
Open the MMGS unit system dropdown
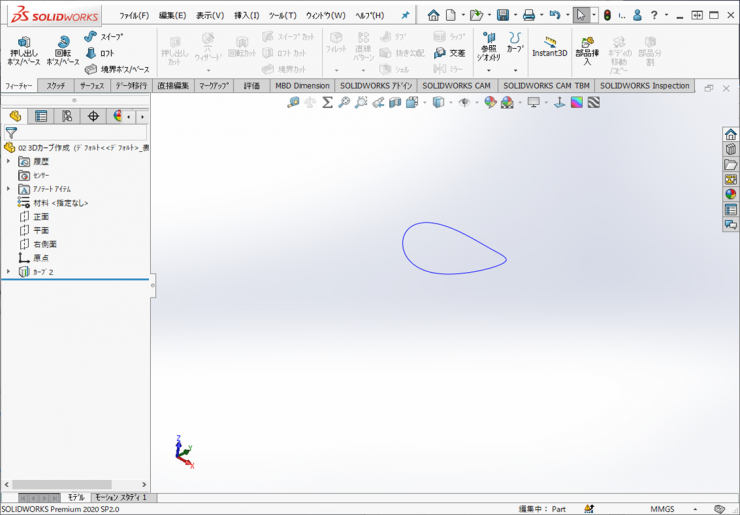click(668, 508)
